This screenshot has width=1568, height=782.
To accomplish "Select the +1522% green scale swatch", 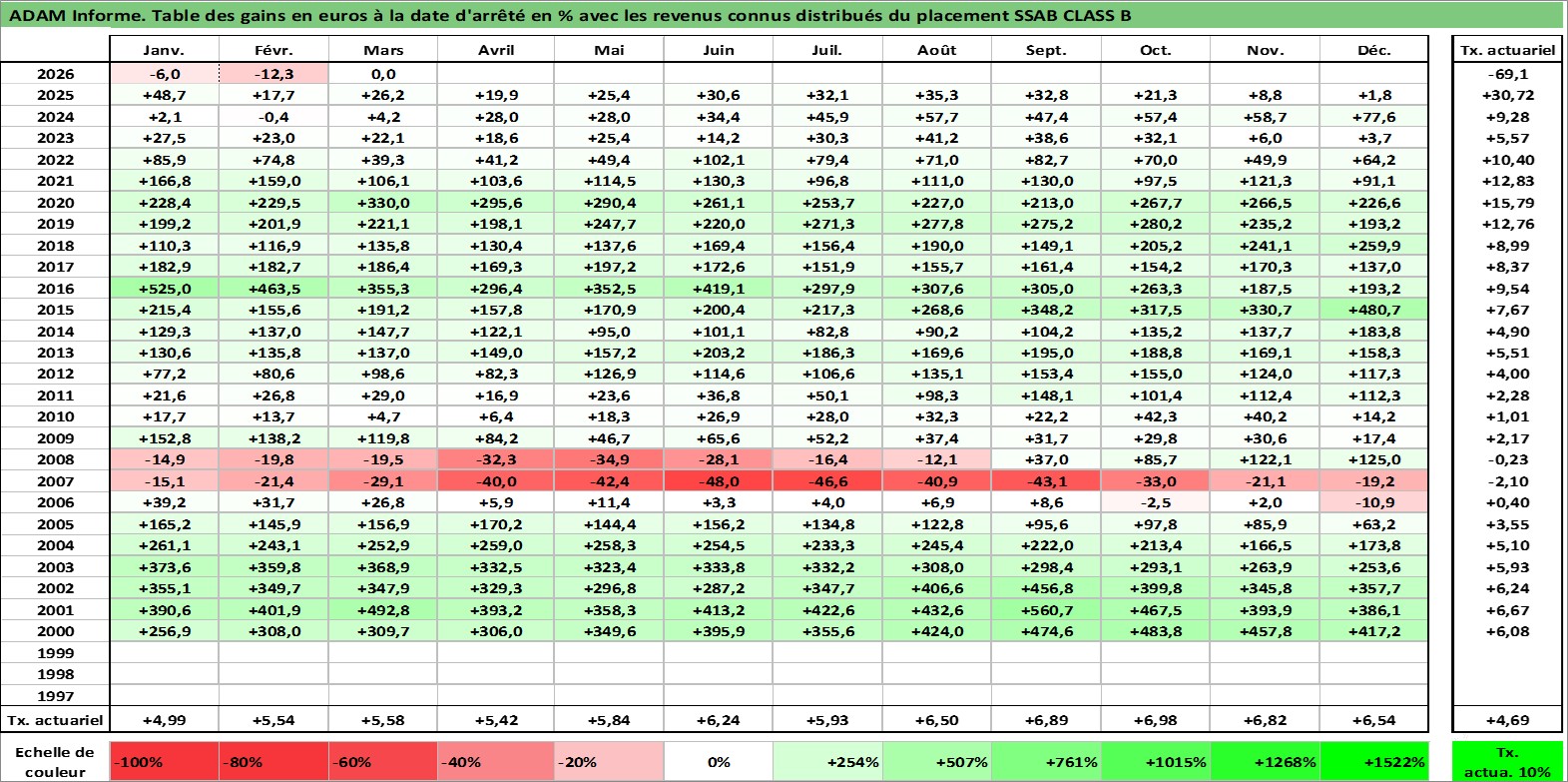I will pyautogui.click(x=1373, y=761).
